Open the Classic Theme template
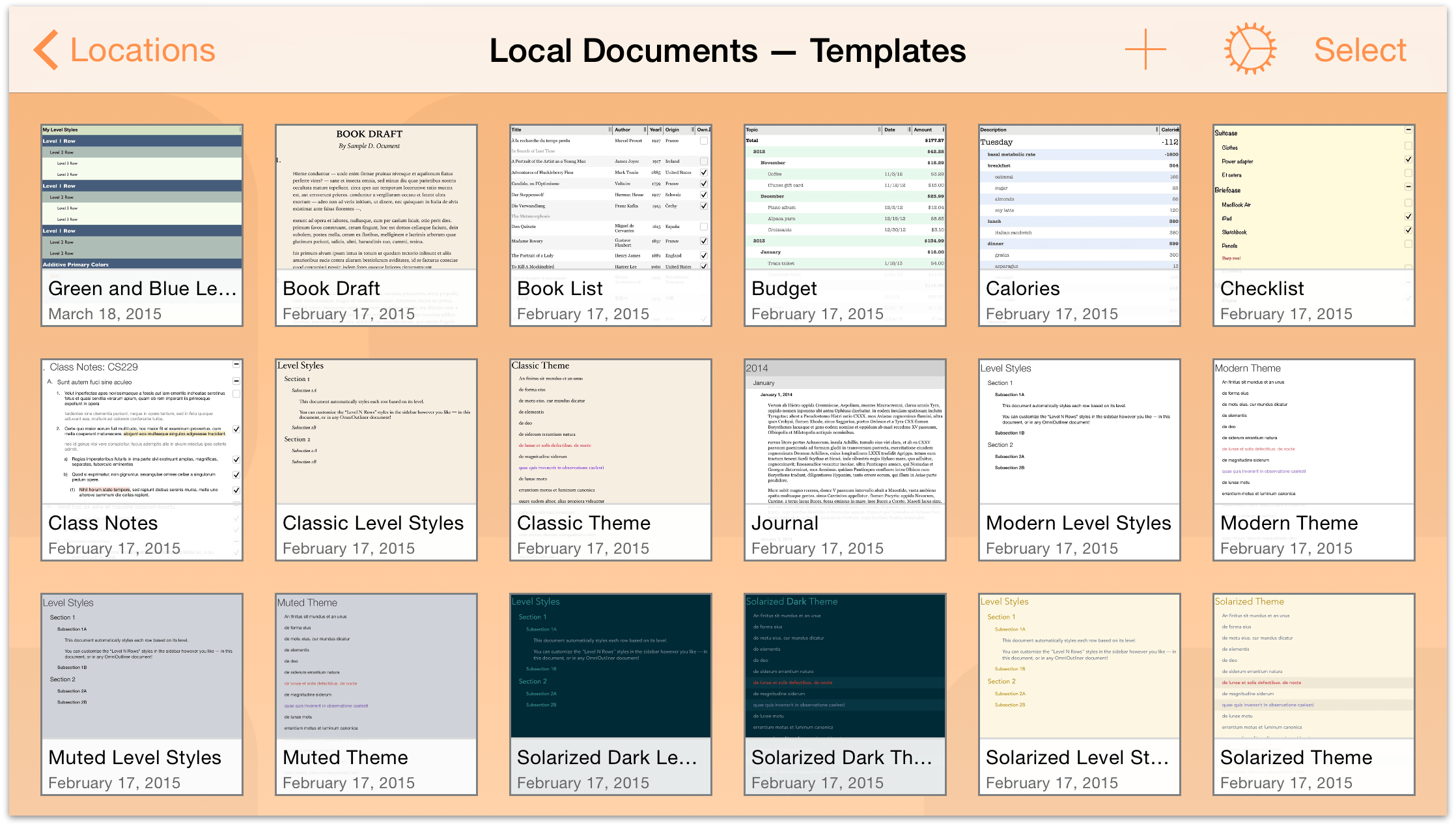 point(611,460)
